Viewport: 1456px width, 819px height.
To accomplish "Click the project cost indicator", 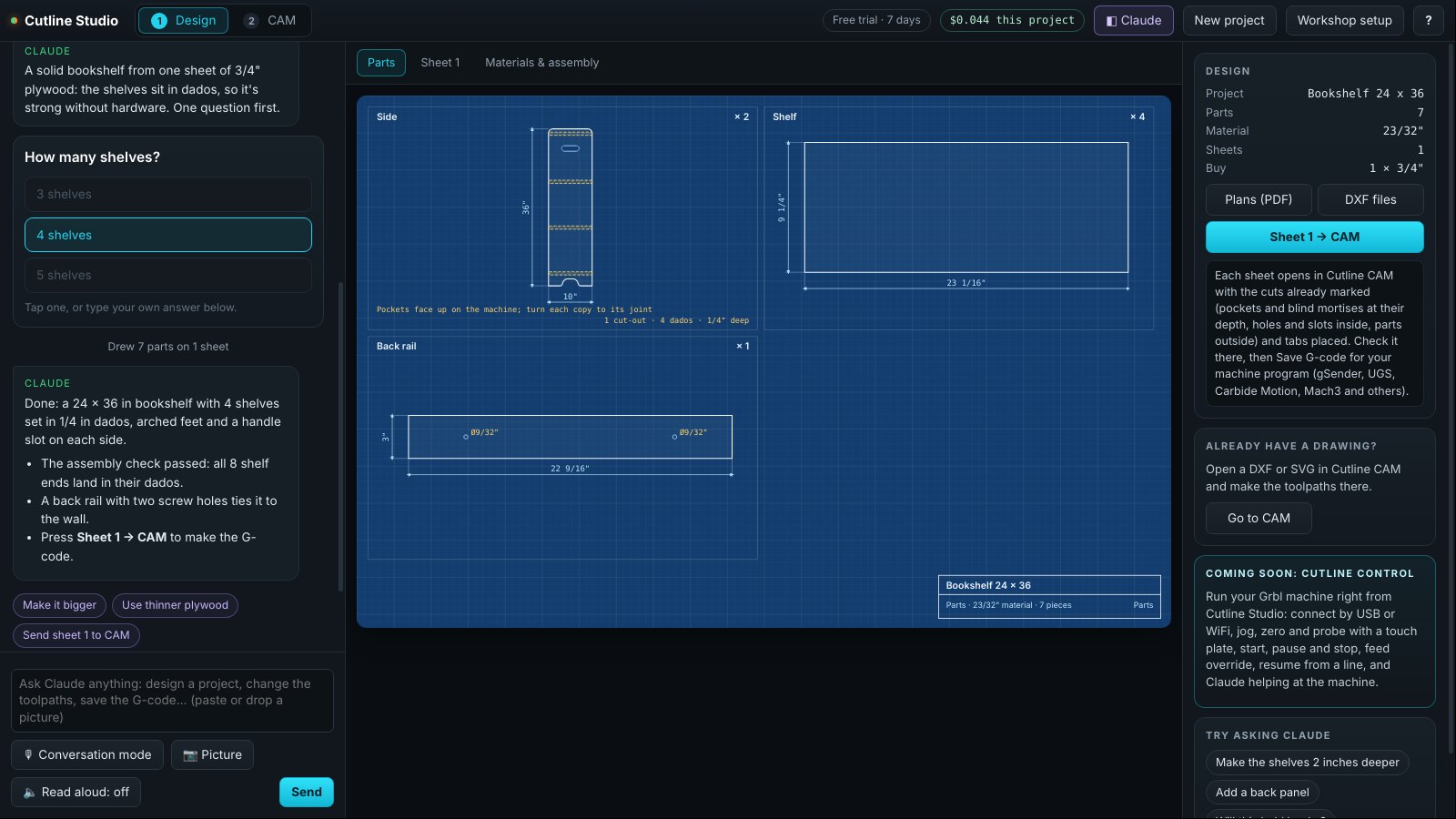I will coord(1012,20).
